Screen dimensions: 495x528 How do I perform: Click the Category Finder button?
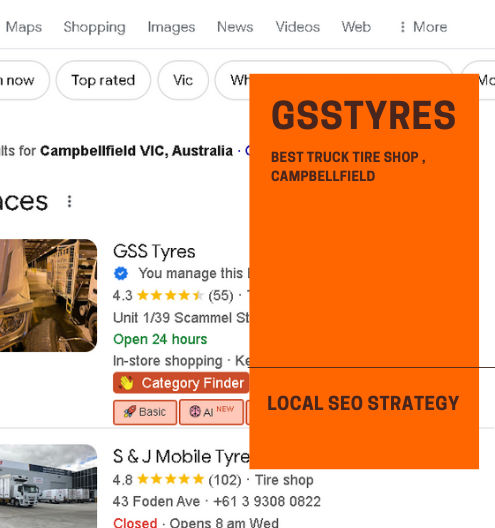(181, 383)
